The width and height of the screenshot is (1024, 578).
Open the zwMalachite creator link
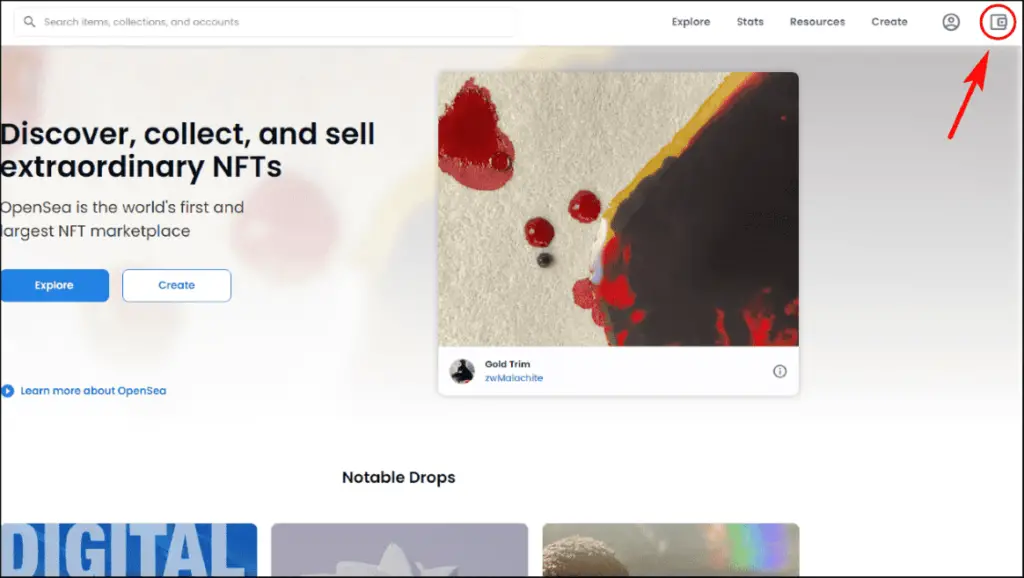(513, 377)
